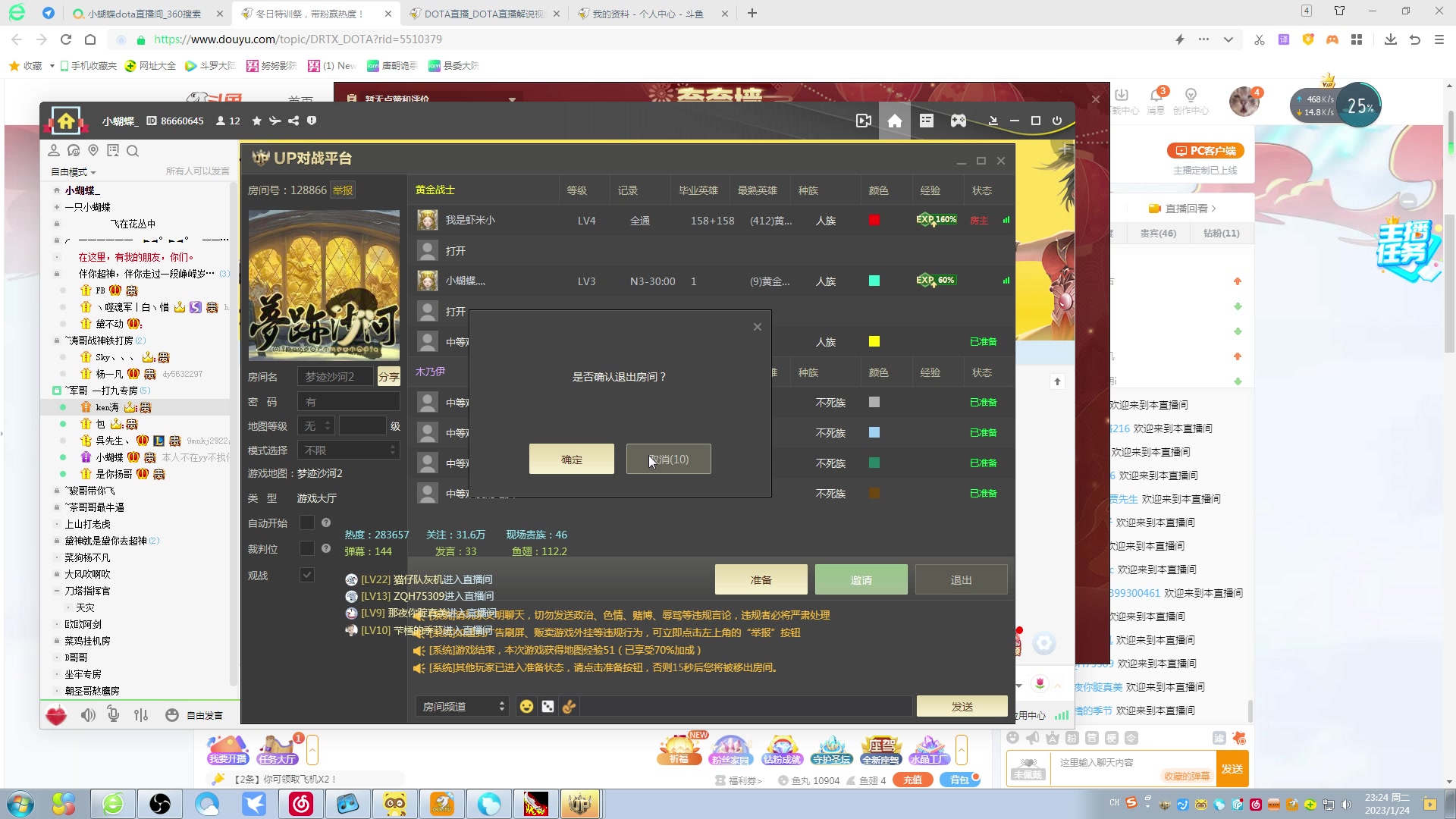Image resolution: width=1456 pixels, height=819 pixels.
Task: Open the list panel icon in top toolbar
Action: coord(927,121)
